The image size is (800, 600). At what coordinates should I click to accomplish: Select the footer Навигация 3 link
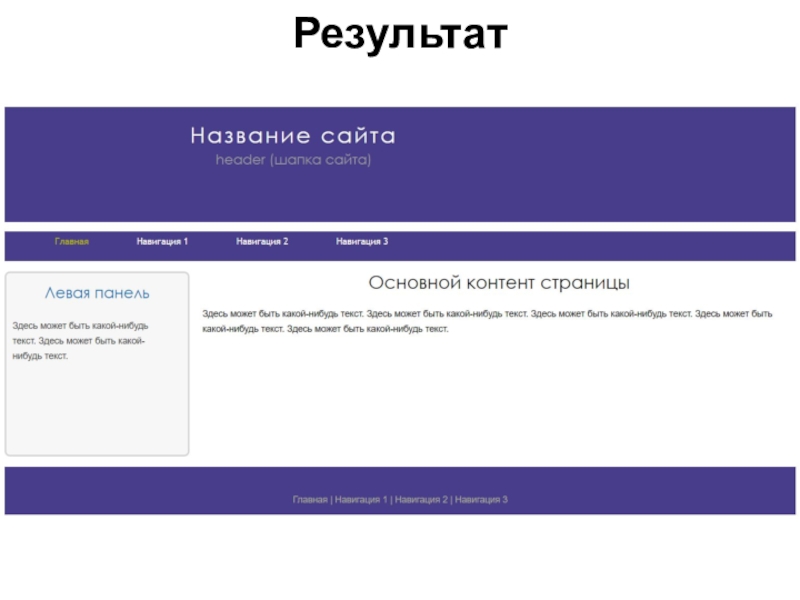coord(481,499)
